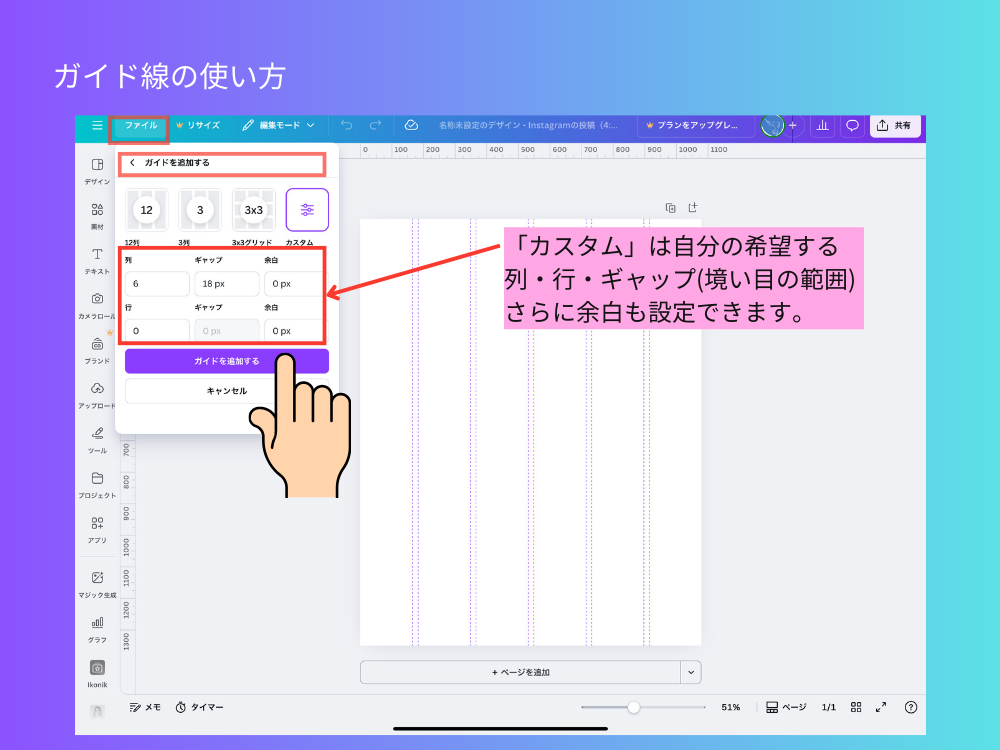Viewport: 1000px width, 750px height.
Task: Open the 素材 elements panel
Action: coord(97,216)
